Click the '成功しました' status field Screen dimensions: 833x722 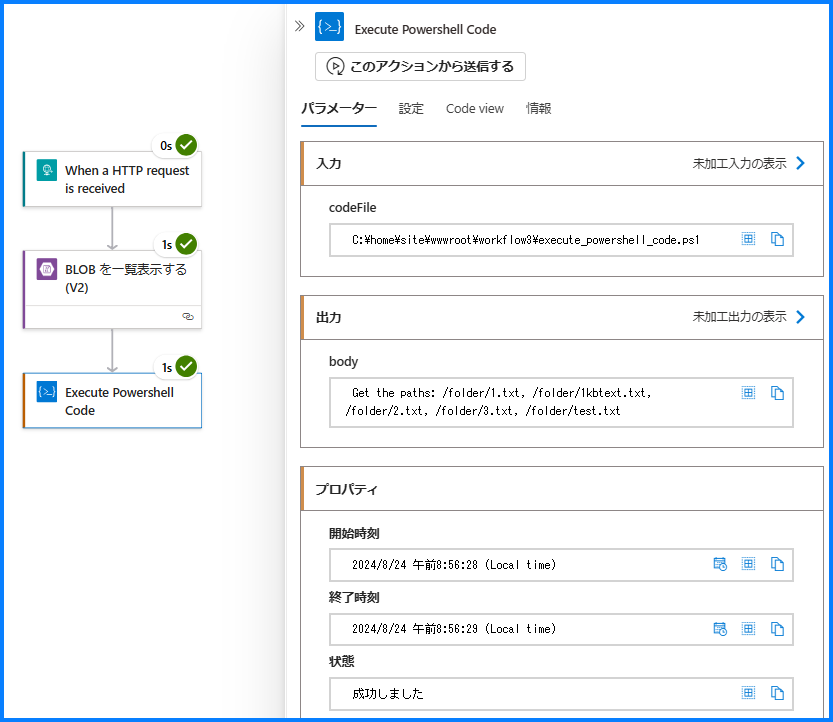point(561,694)
